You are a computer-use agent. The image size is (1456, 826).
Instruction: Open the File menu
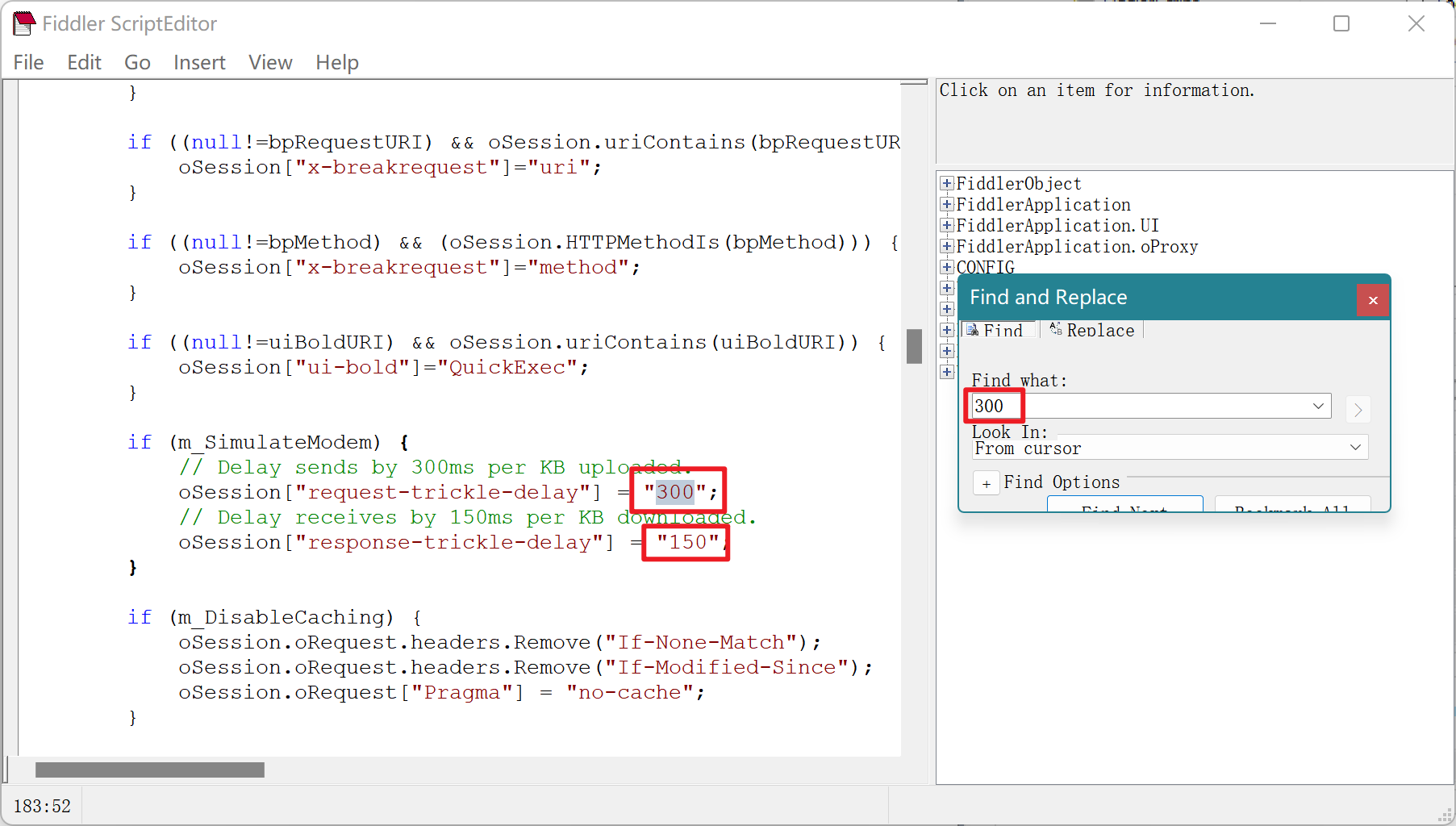coord(27,62)
